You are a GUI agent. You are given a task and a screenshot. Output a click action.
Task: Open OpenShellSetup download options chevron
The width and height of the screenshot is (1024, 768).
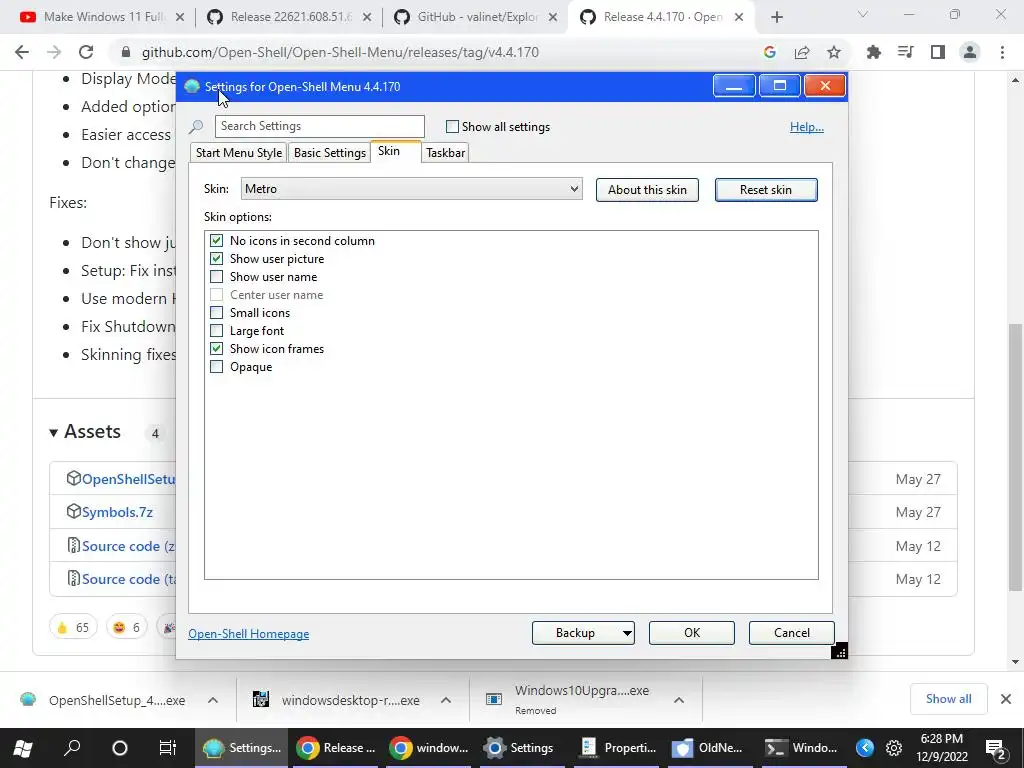click(213, 700)
